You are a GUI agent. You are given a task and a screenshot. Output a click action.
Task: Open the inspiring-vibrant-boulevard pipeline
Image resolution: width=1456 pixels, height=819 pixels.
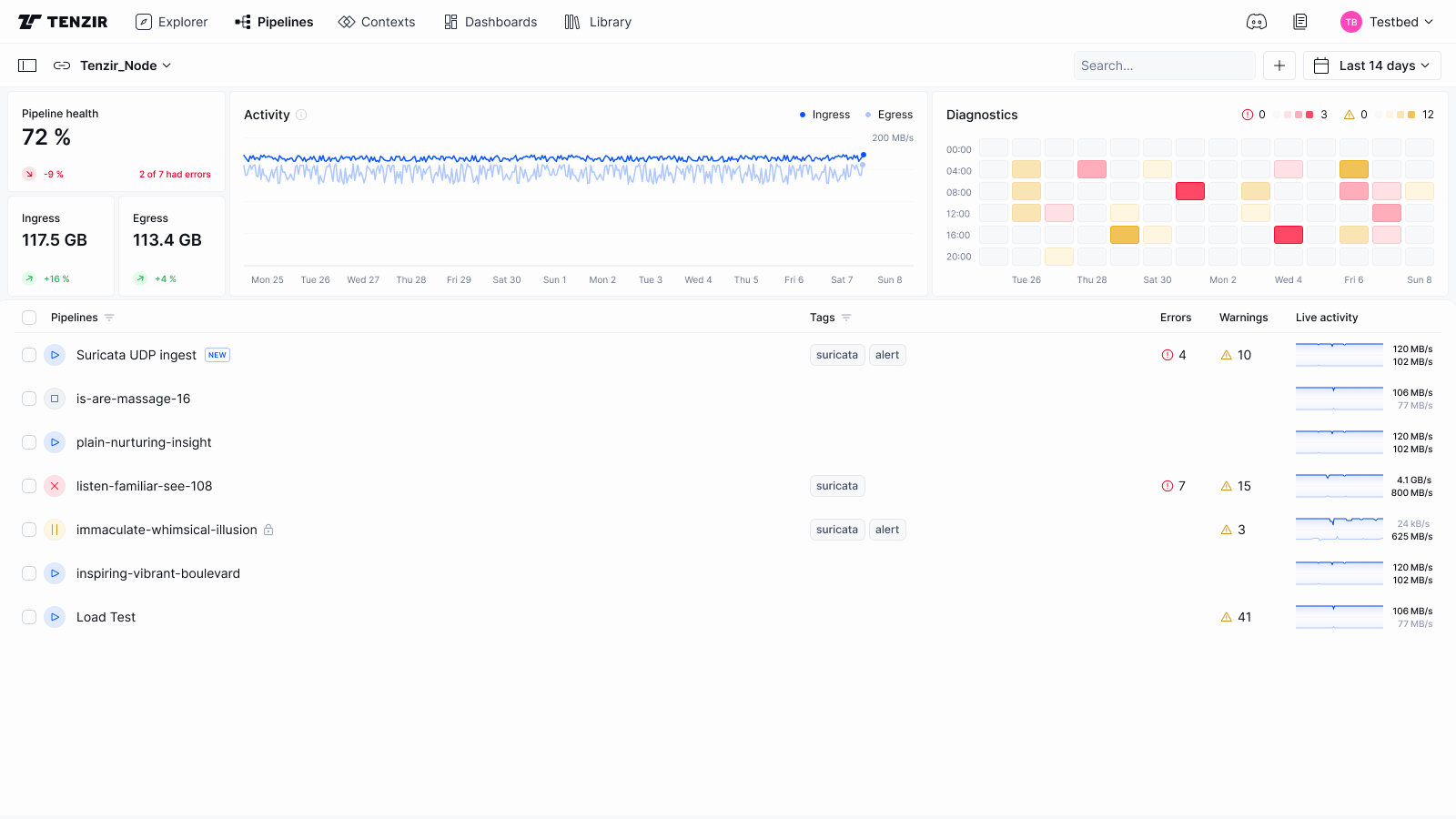[x=158, y=573]
